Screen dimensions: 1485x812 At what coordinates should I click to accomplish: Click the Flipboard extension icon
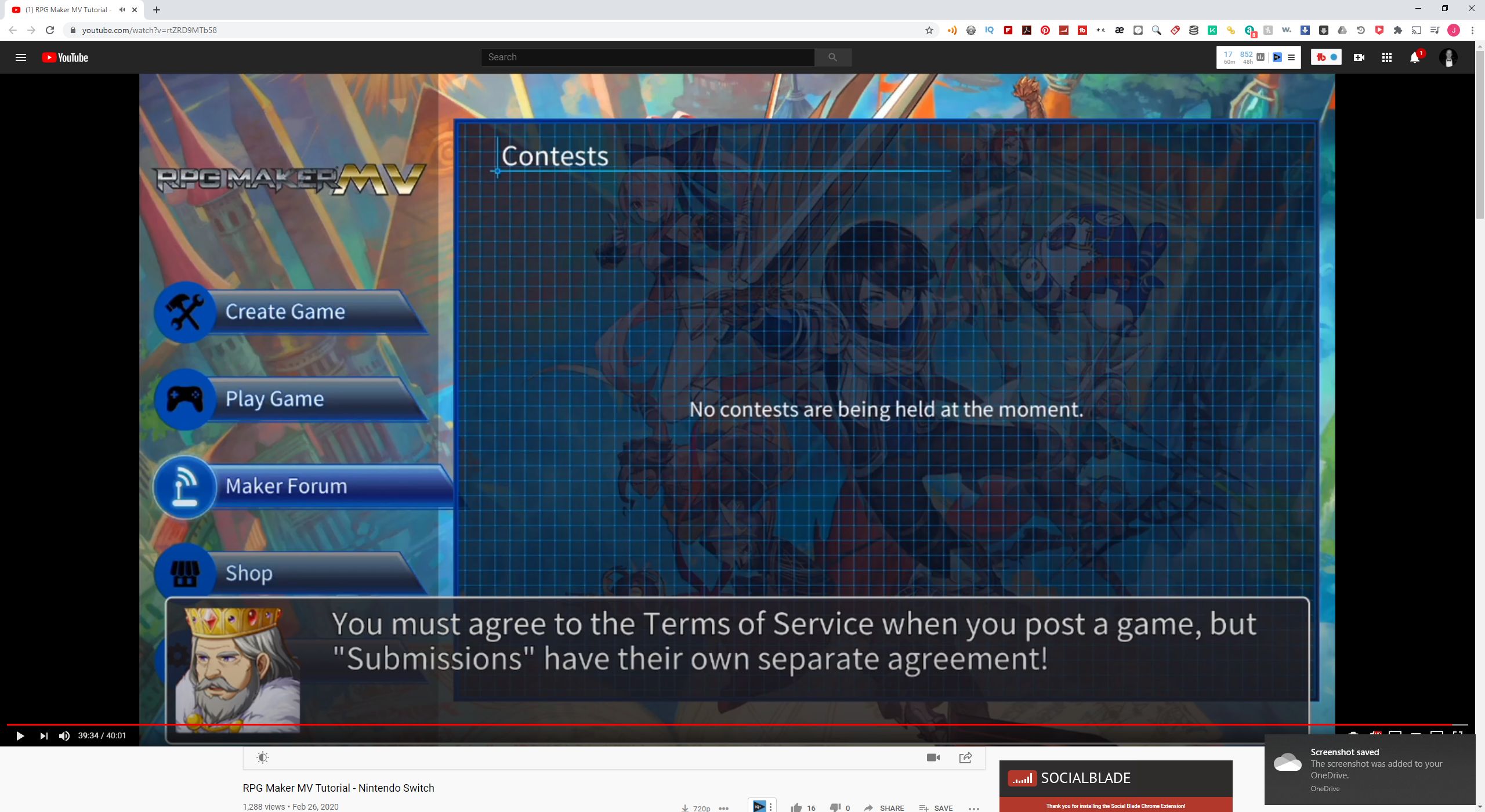(x=1008, y=30)
